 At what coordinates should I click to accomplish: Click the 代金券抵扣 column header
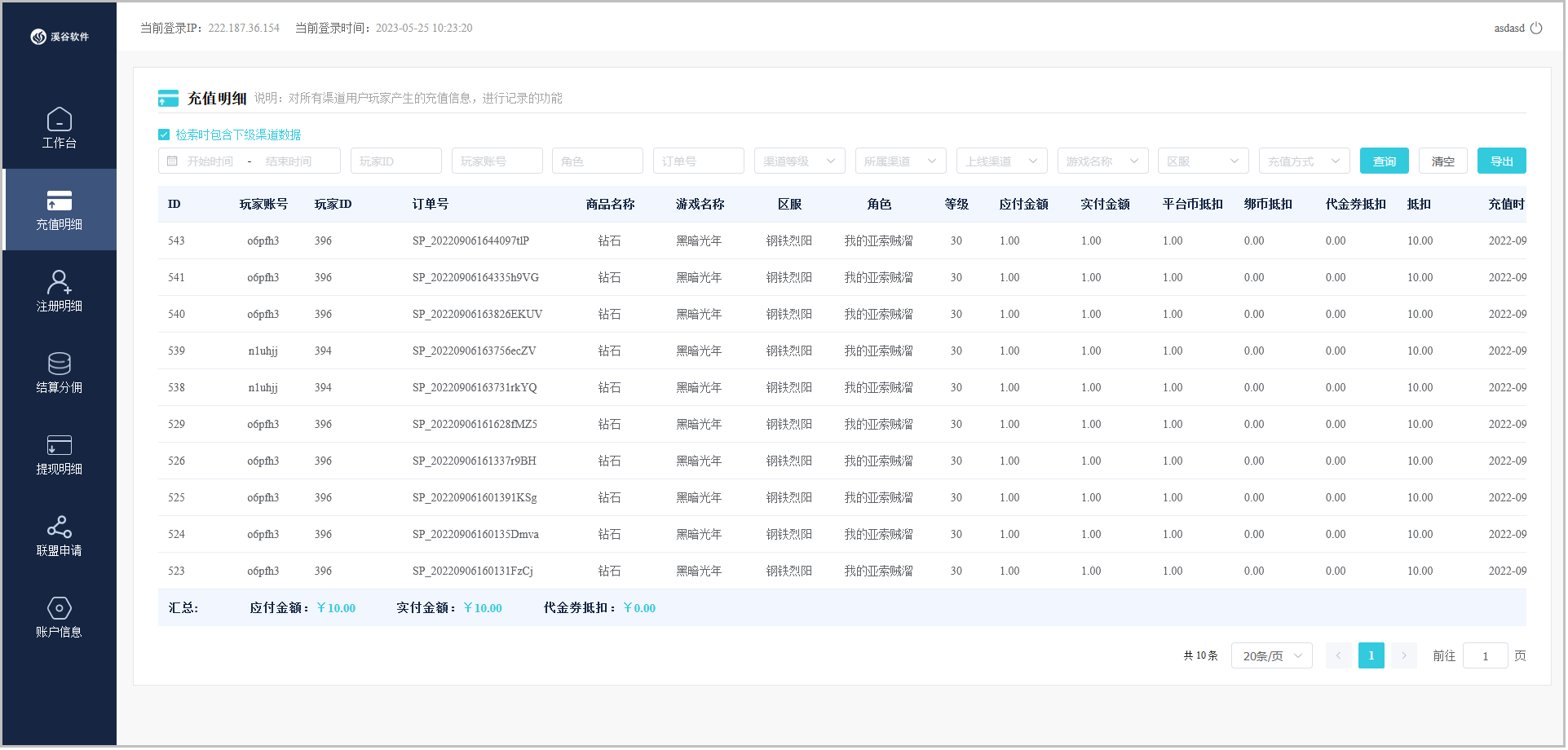[1355, 205]
